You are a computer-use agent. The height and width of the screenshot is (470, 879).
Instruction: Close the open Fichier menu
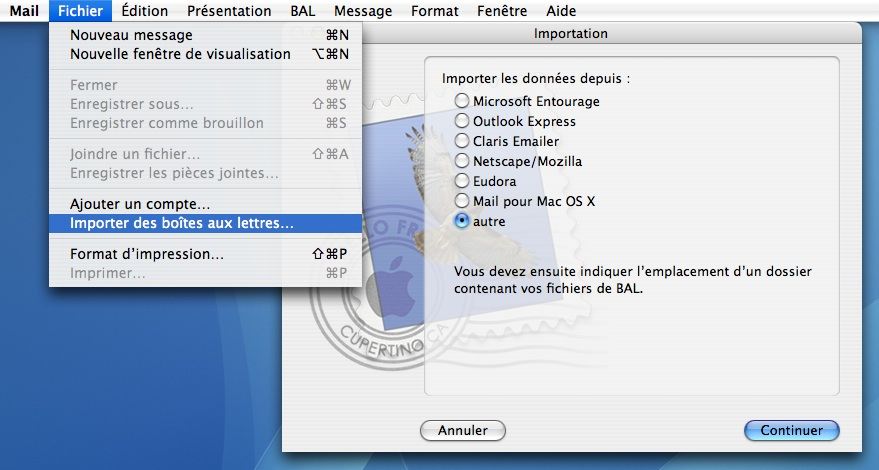click(x=80, y=11)
